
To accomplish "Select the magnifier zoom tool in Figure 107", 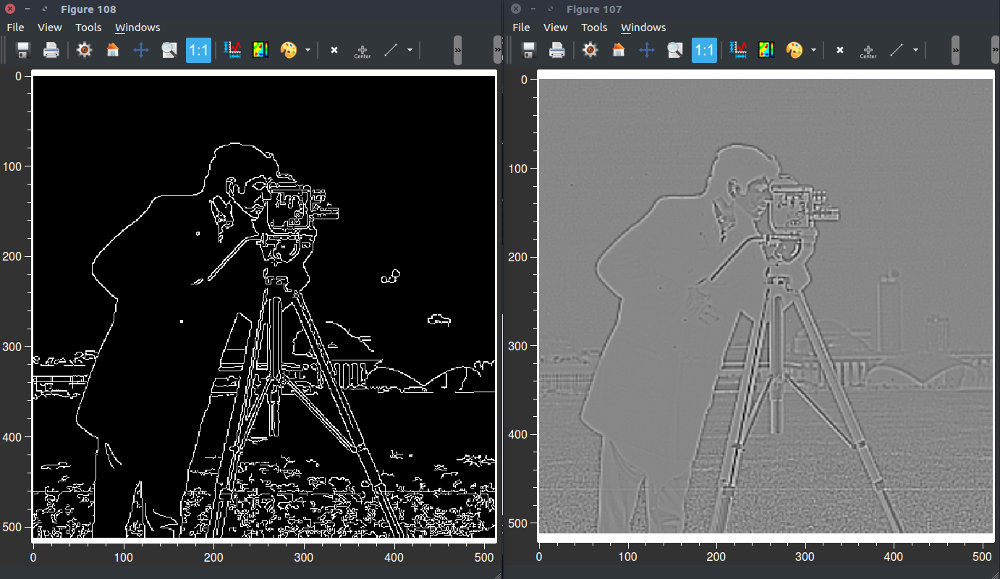I will (675, 50).
